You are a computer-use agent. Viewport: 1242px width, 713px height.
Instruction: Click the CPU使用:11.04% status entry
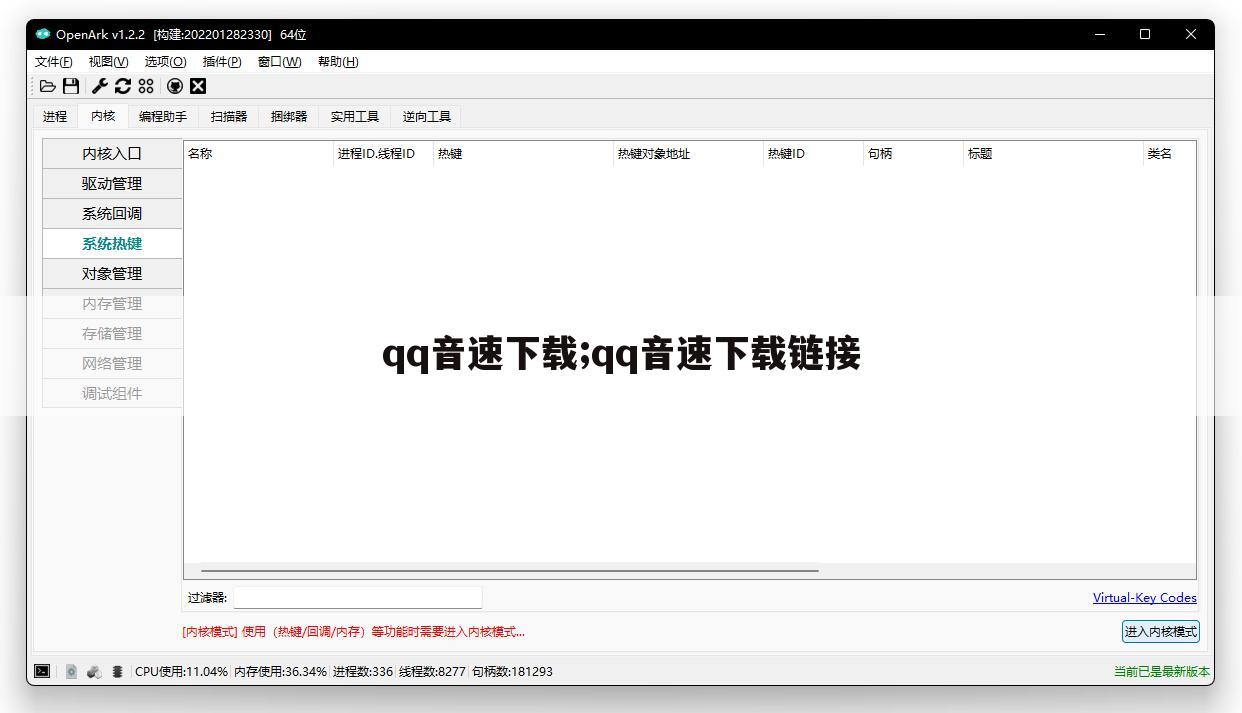coord(181,671)
